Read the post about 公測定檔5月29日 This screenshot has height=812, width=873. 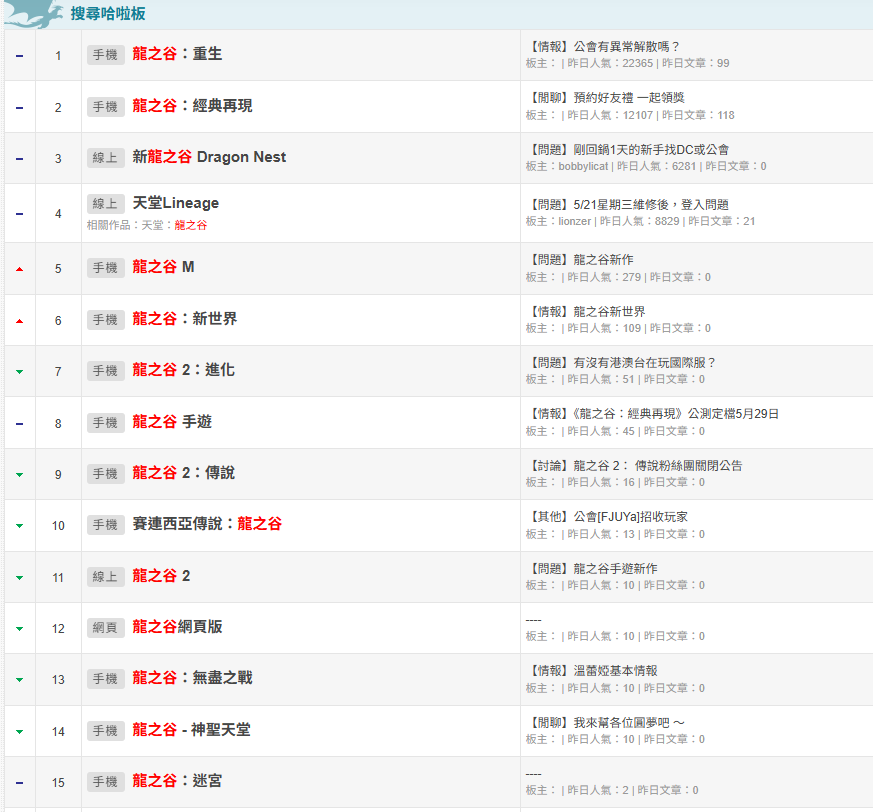653,414
